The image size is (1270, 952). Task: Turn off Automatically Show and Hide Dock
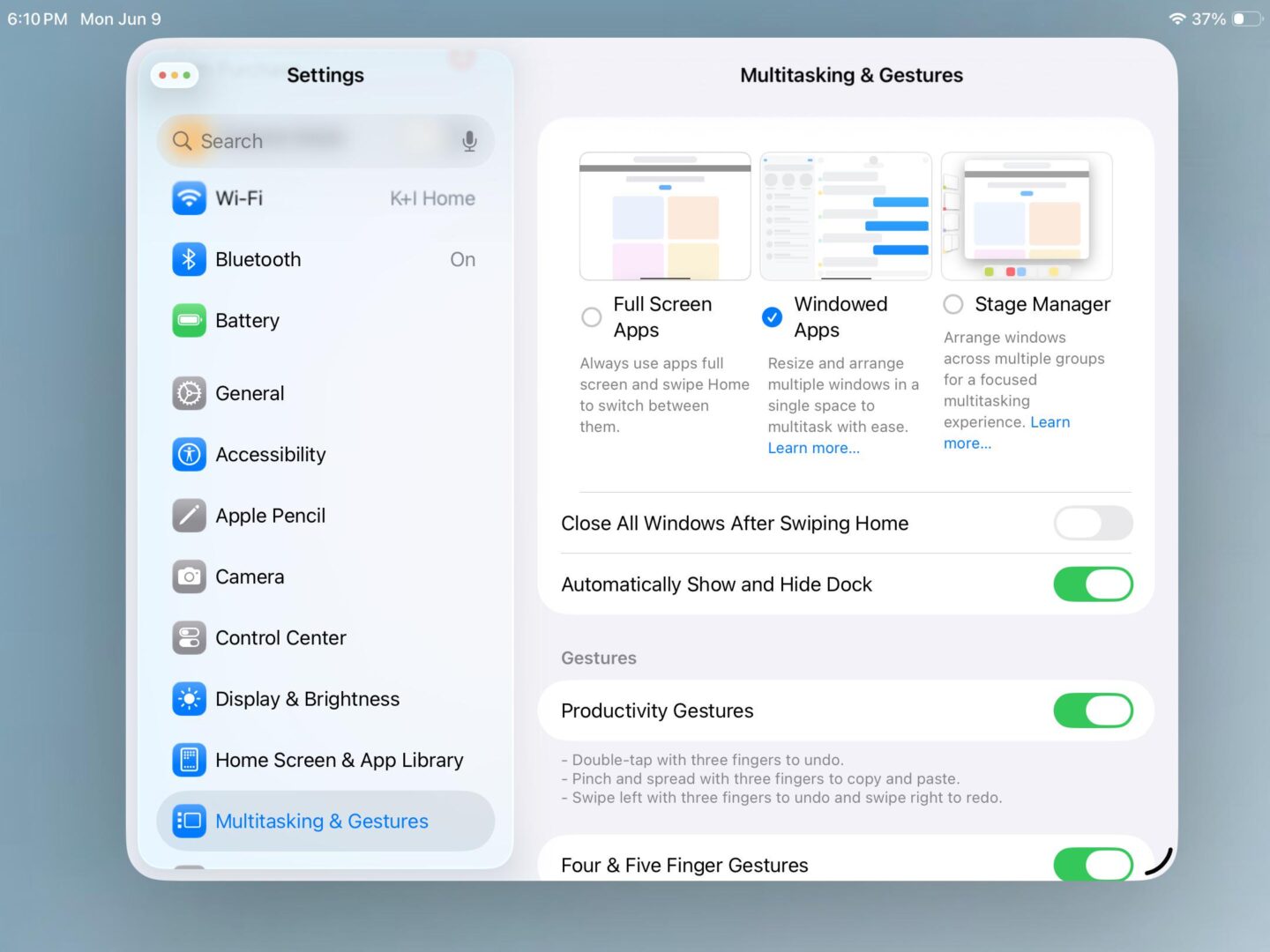coord(1092,584)
